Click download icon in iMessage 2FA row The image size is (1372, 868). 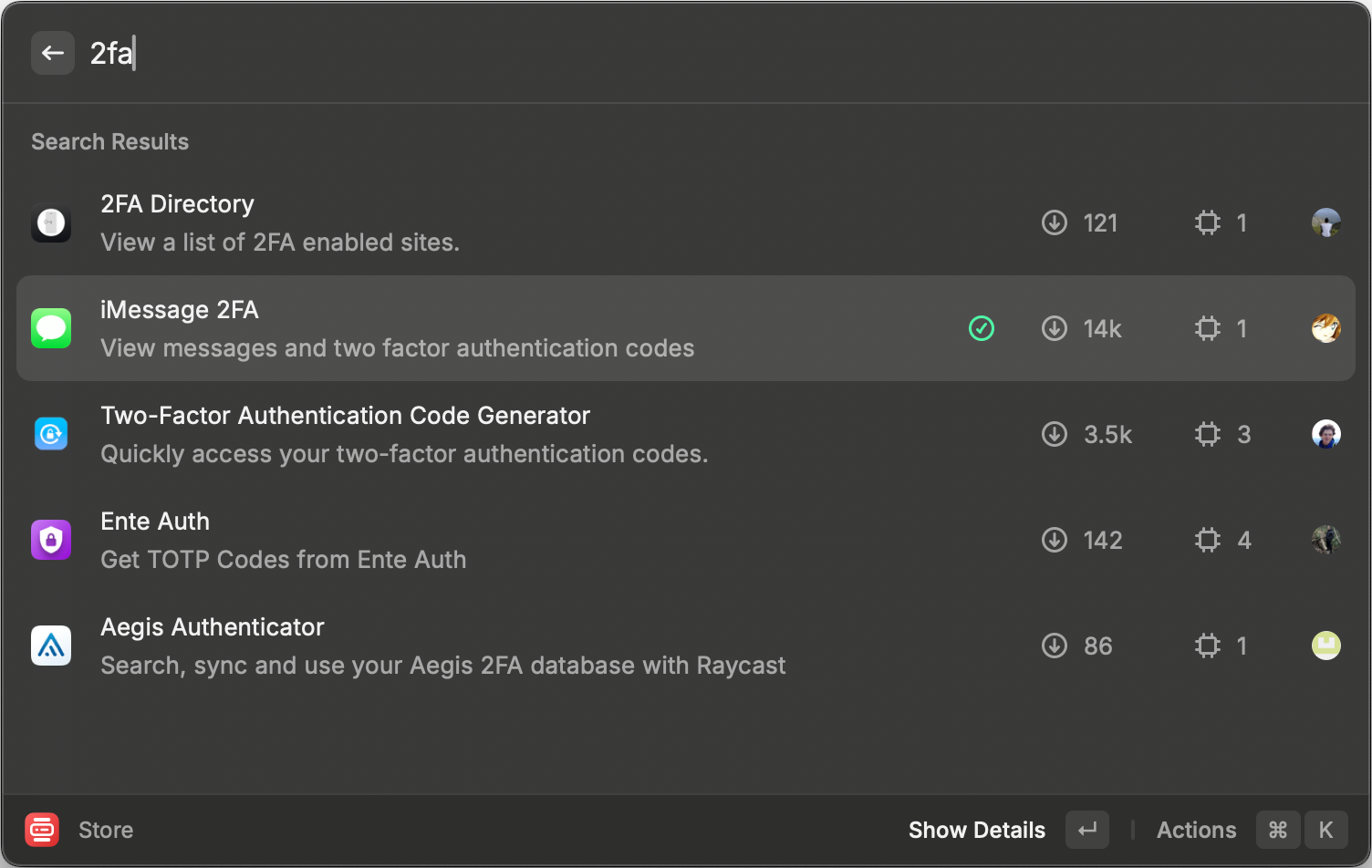tap(1055, 328)
